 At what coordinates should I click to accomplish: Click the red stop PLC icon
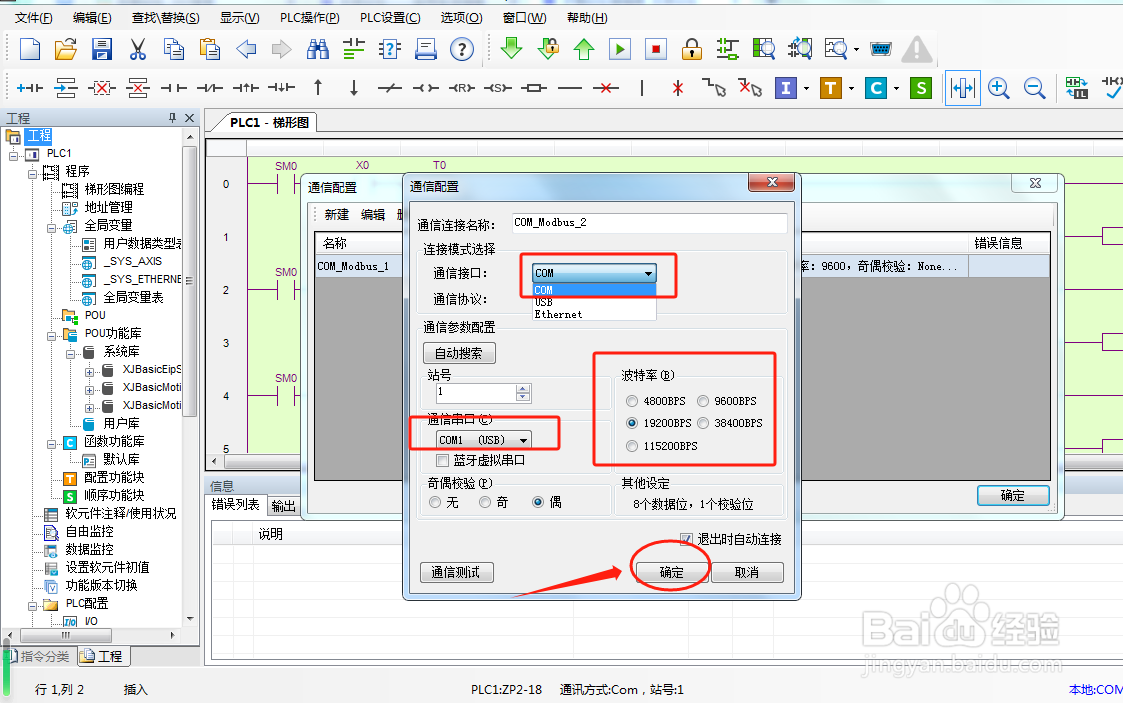(655, 48)
